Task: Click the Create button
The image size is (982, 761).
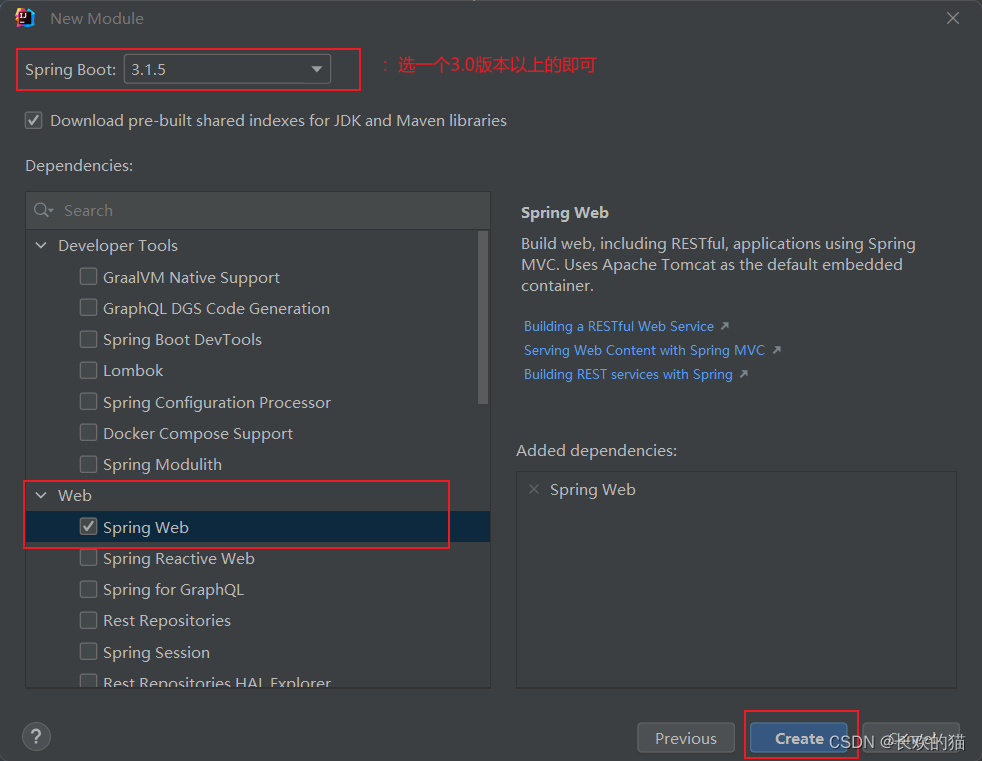Action: tap(799, 738)
